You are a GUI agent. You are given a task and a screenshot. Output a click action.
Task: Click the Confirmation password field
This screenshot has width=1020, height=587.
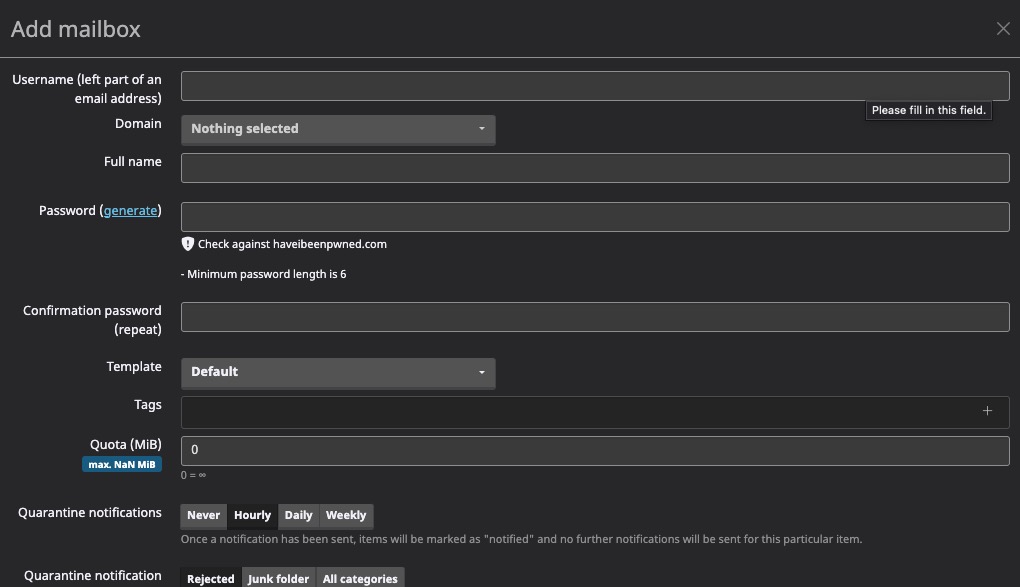point(595,316)
